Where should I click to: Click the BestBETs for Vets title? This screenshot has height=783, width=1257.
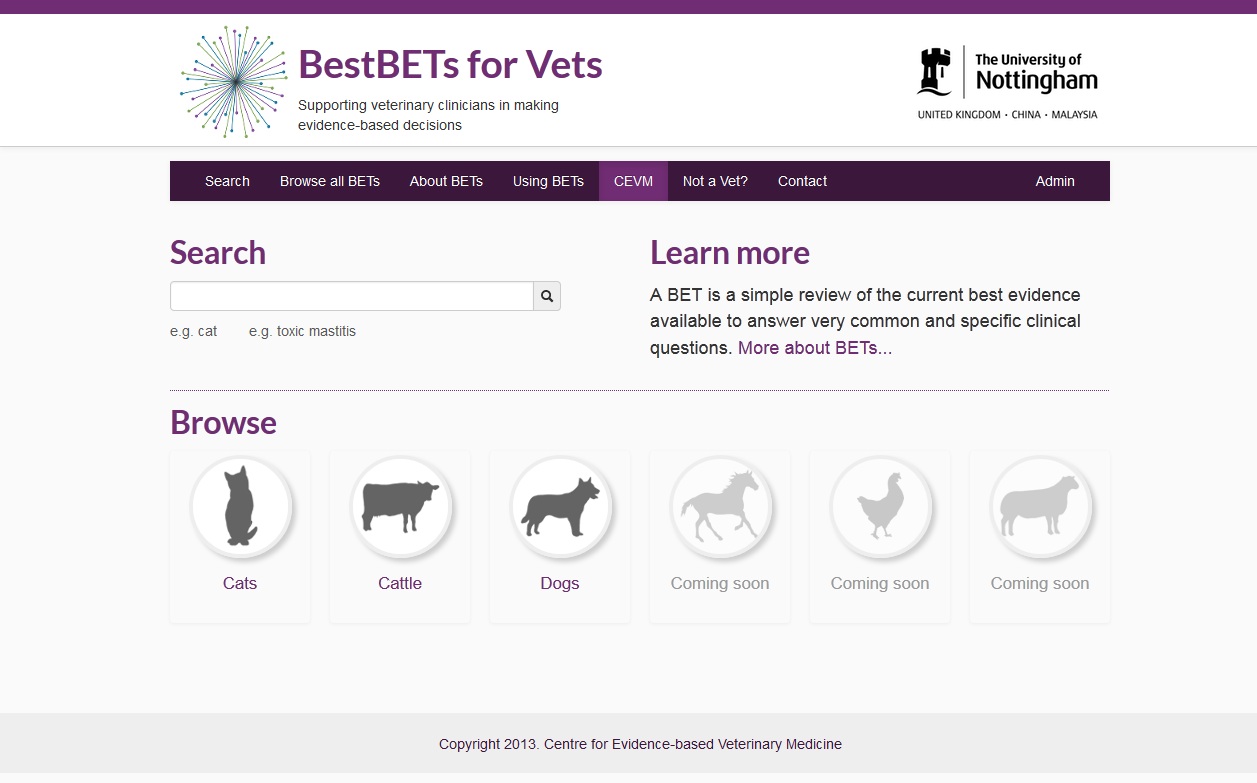click(x=450, y=65)
